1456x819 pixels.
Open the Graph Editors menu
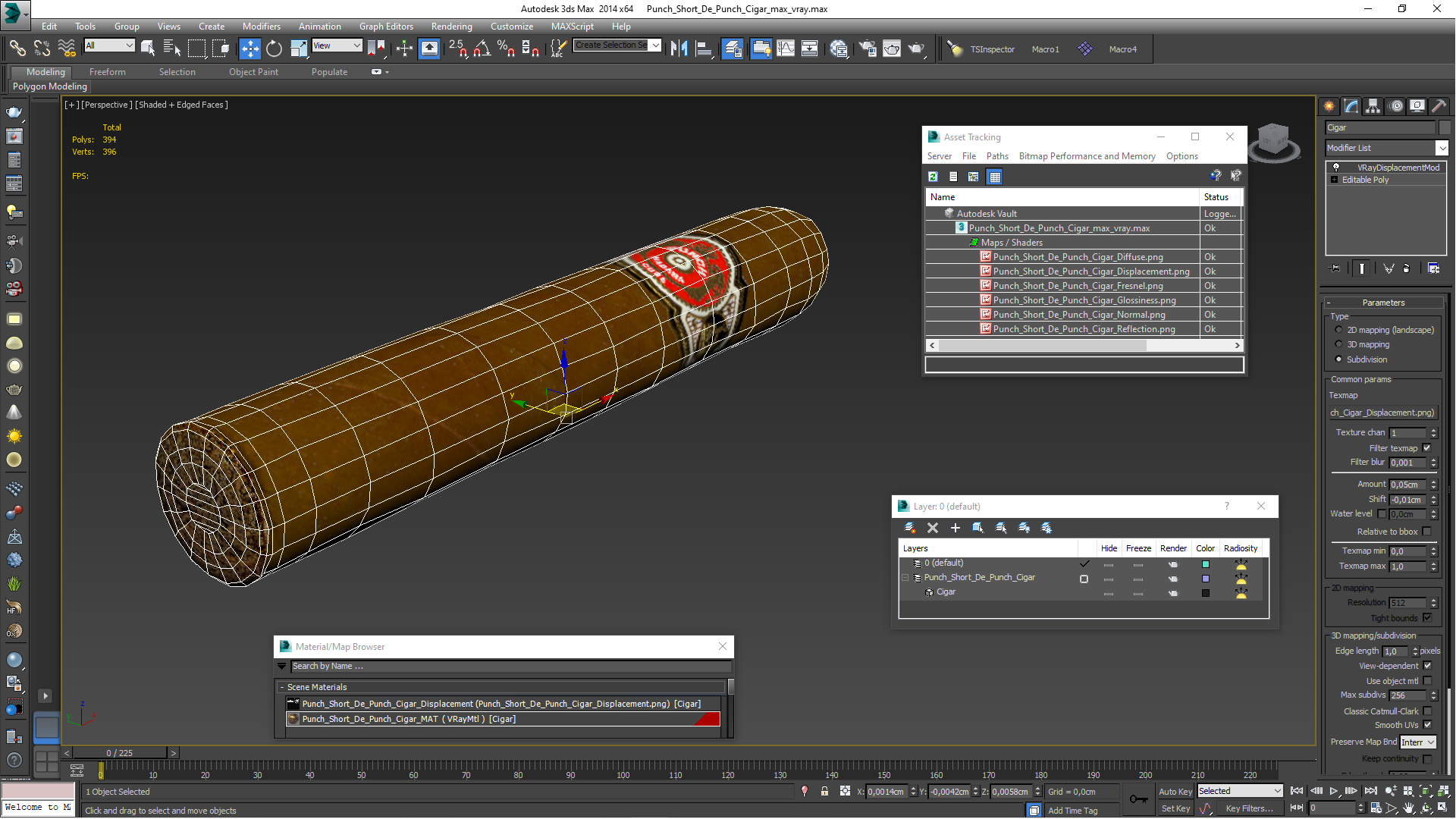coord(386,26)
